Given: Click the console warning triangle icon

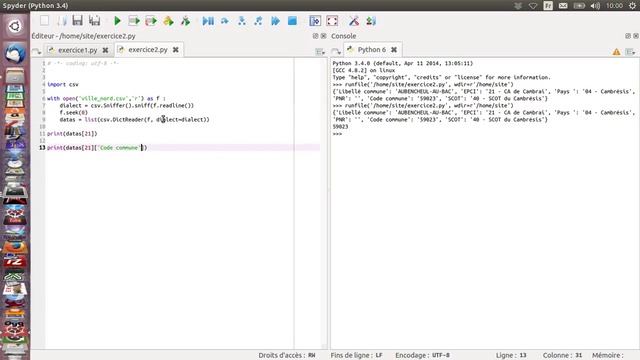Looking at the screenshot, I should 616,52.
